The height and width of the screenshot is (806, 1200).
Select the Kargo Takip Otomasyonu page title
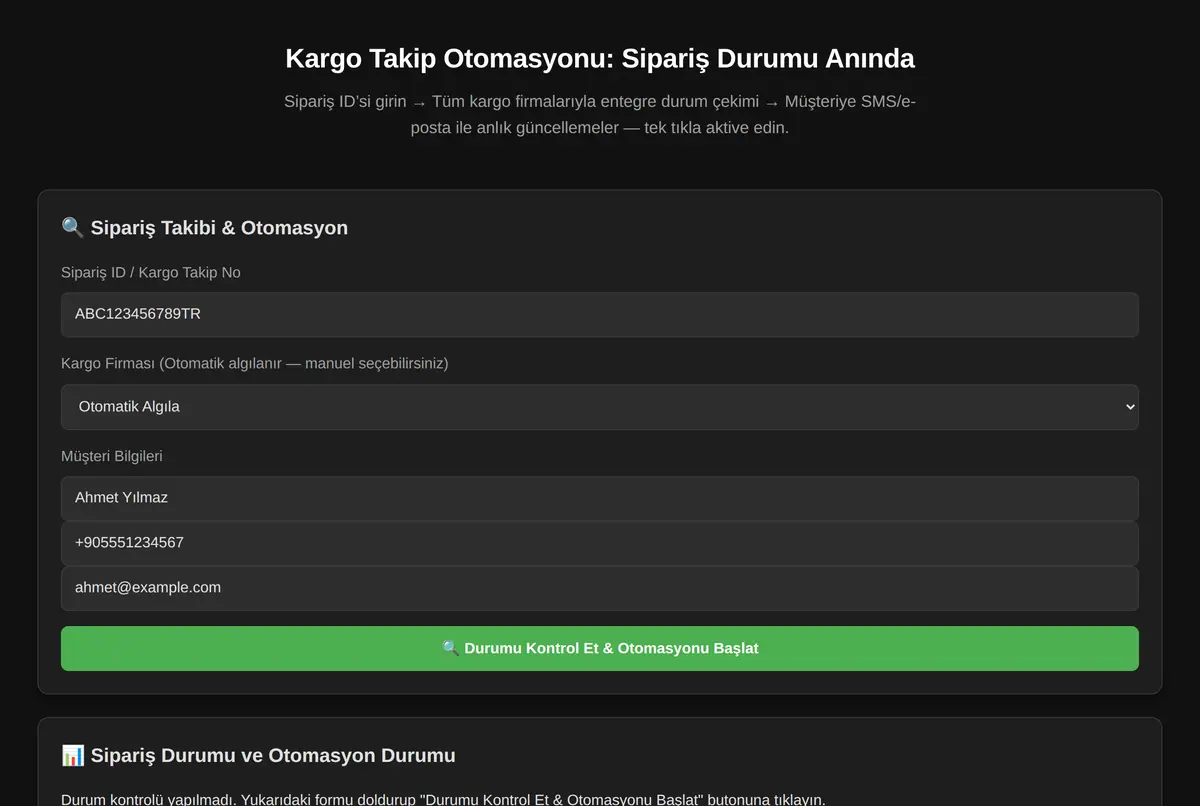click(x=599, y=58)
